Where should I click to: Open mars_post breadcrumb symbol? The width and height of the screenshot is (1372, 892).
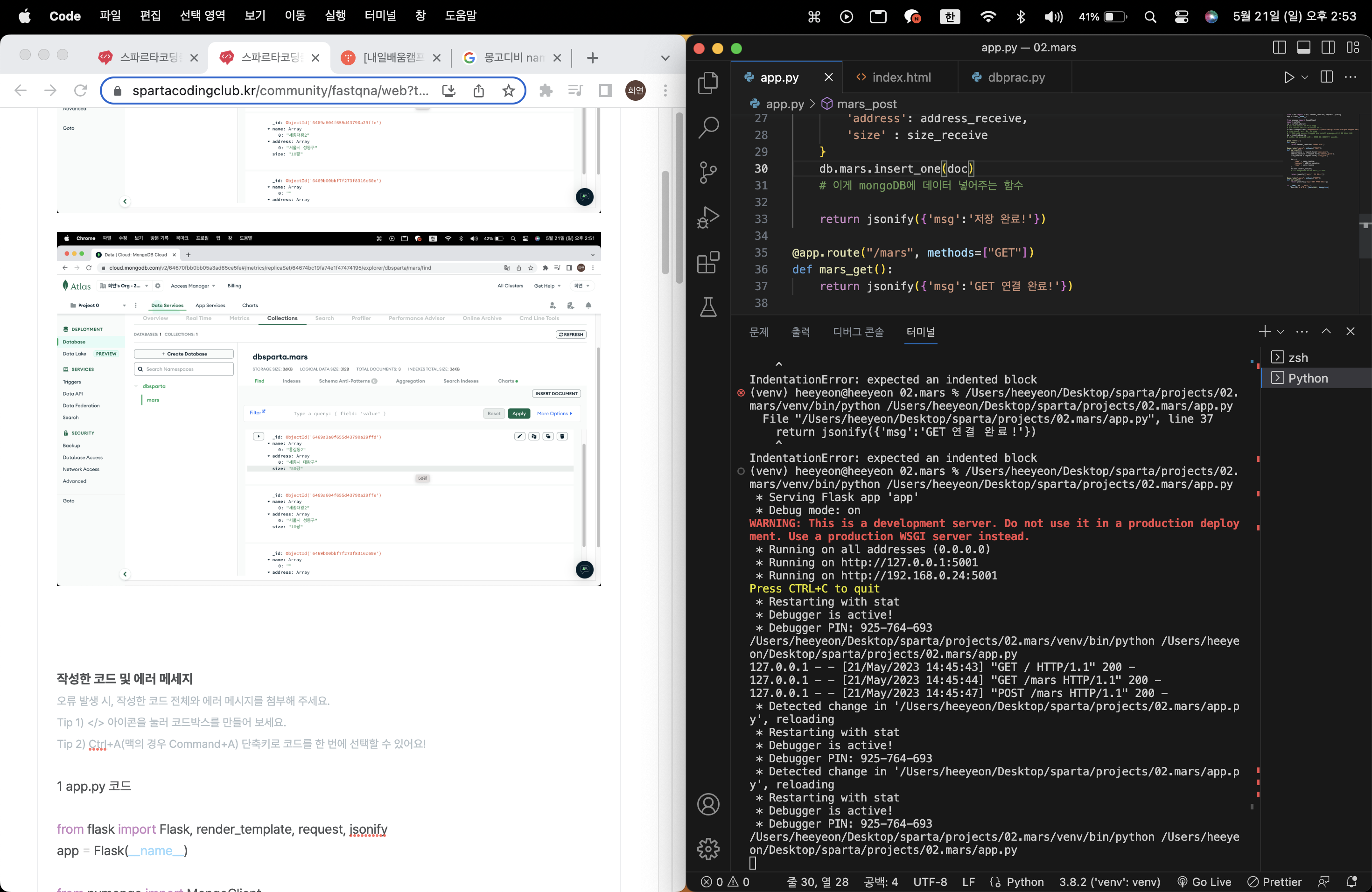pyautogui.click(x=859, y=104)
